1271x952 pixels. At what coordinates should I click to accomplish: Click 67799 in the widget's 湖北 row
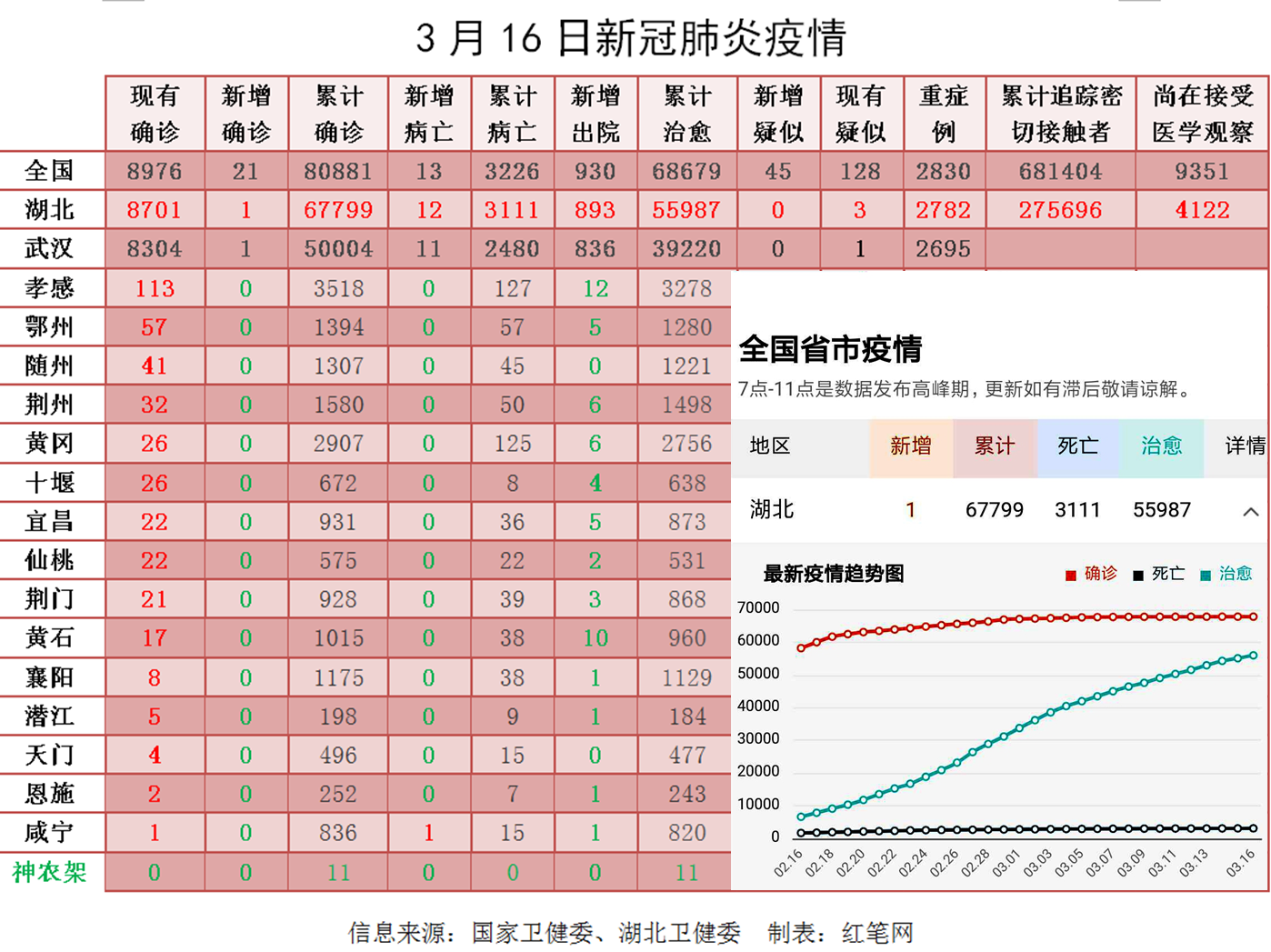994,510
